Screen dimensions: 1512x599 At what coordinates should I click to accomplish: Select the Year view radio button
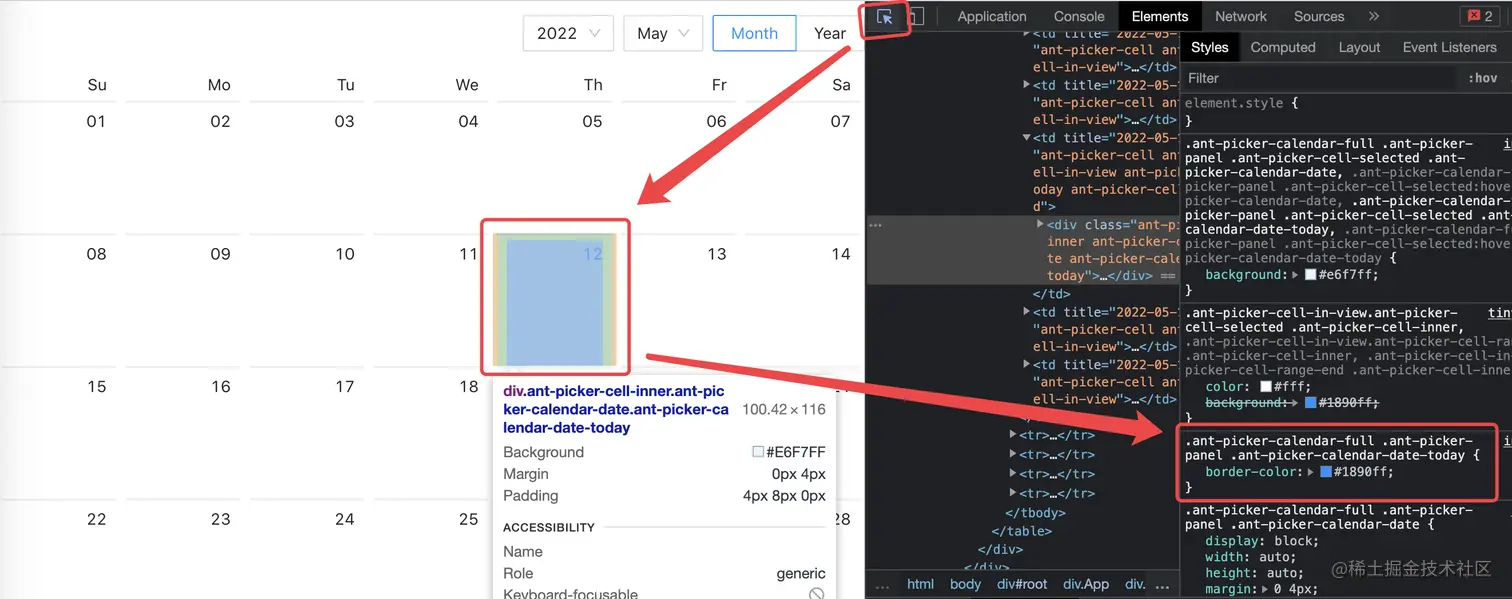pyautogui.click(x=830, y=33)
